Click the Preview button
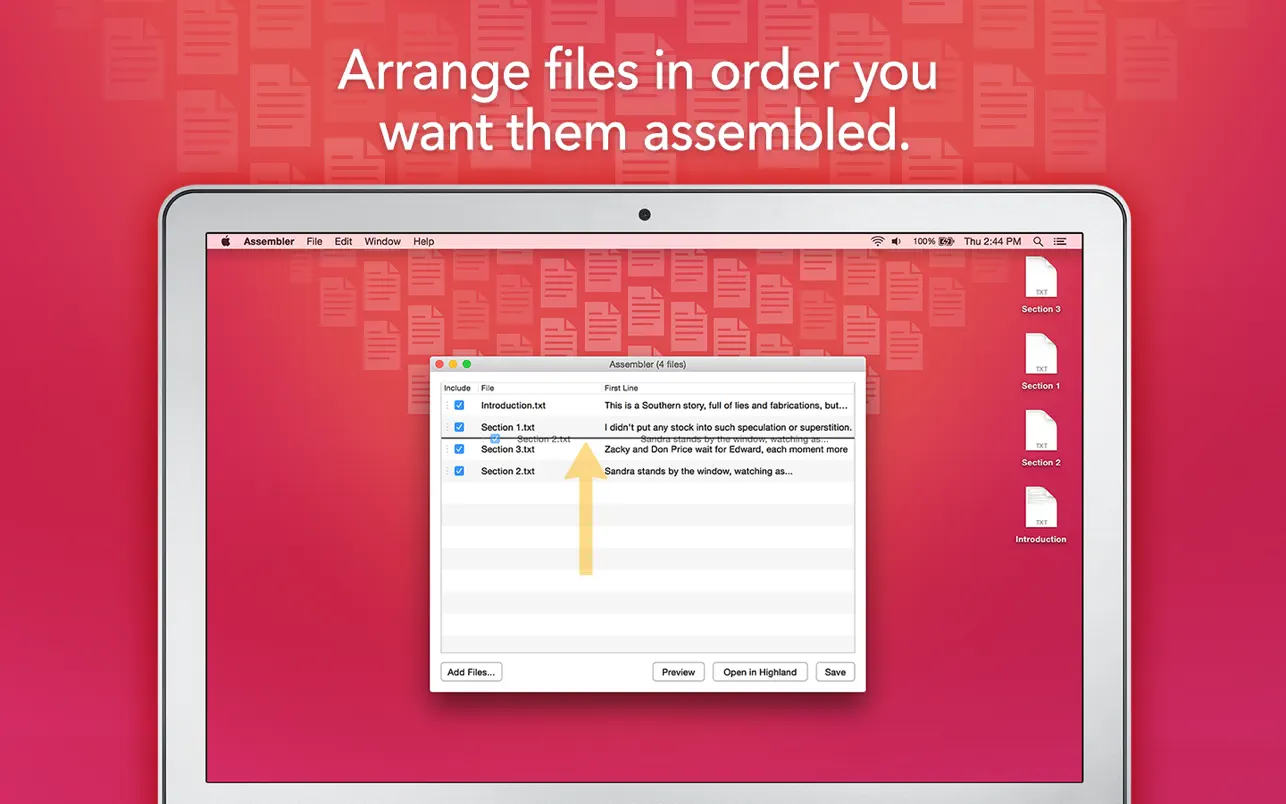The image size is (1286, 804). (678, 671)
